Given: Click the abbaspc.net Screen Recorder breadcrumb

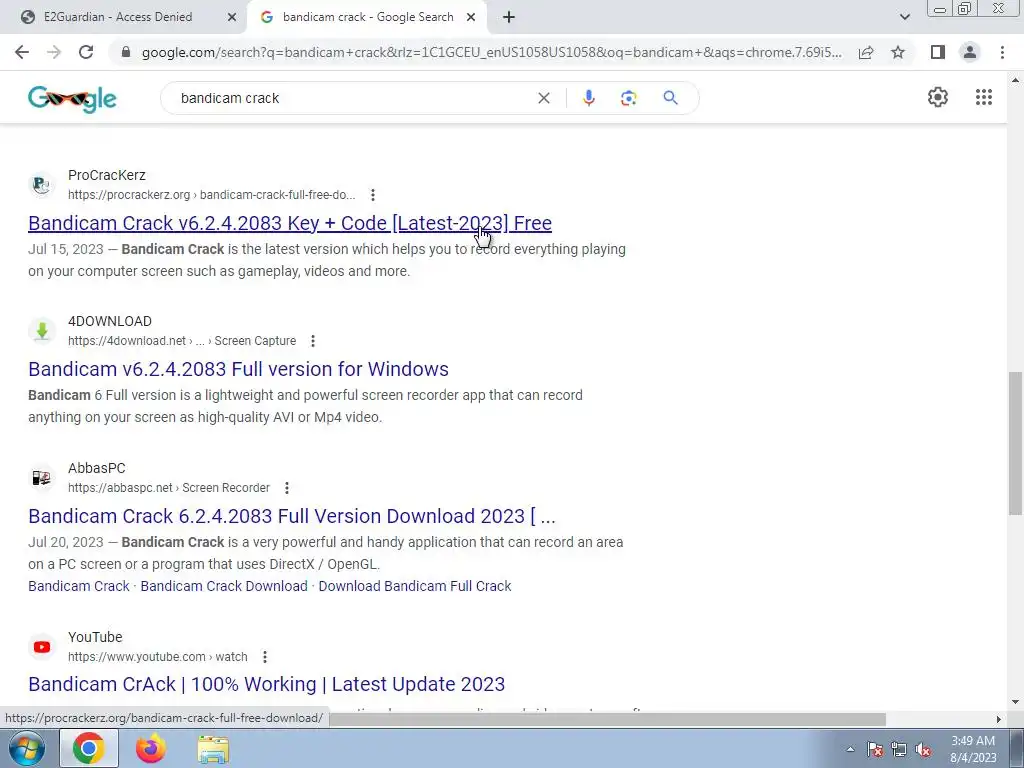Looking at the screenshot, I should point(168,488).
